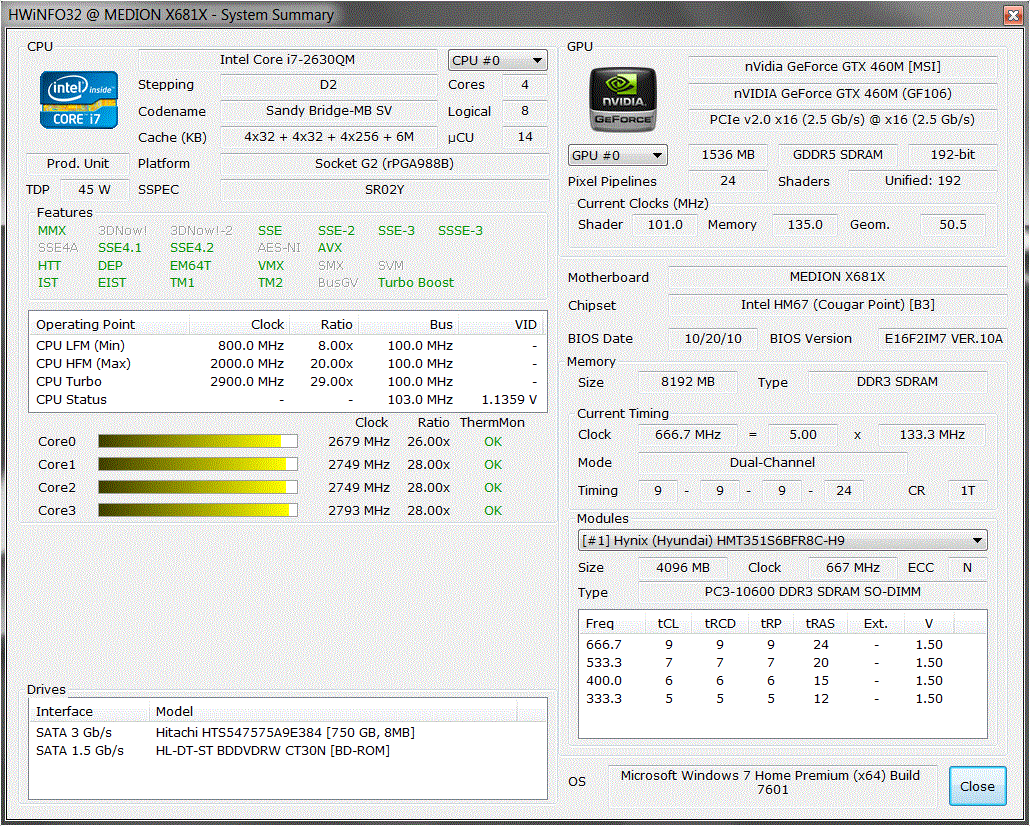Click the Core0 clock value 2679 MHz
Viewport: 1030px width, 826px height.
[359, 442]
